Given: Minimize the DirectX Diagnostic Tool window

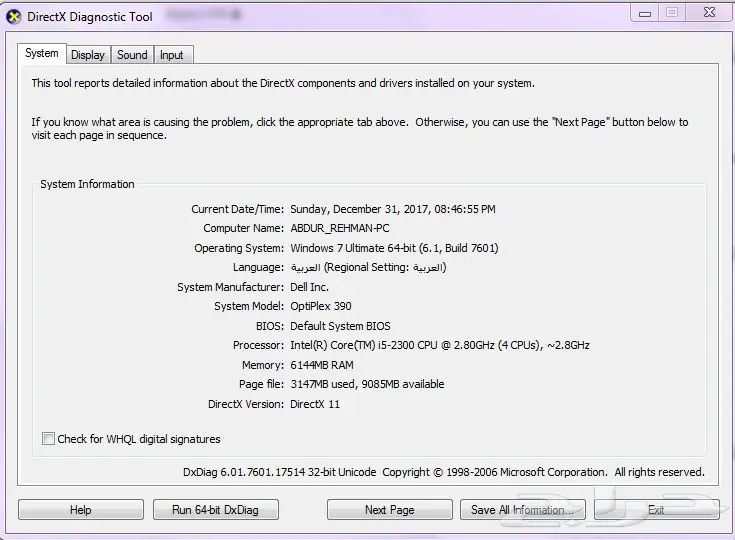Looking at the screenshot, I should click(x=642, y=13).
